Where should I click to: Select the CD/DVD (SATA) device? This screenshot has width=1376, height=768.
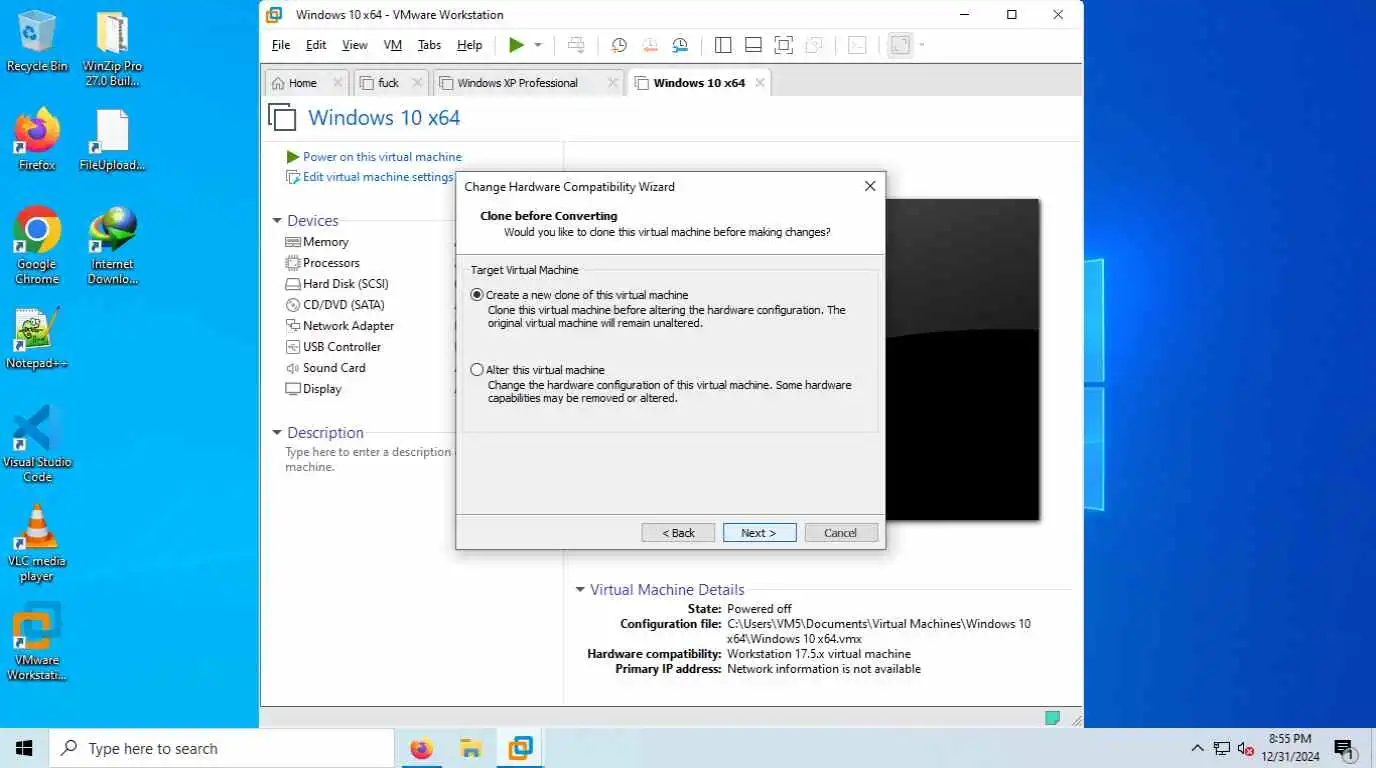tap(335, 305)
